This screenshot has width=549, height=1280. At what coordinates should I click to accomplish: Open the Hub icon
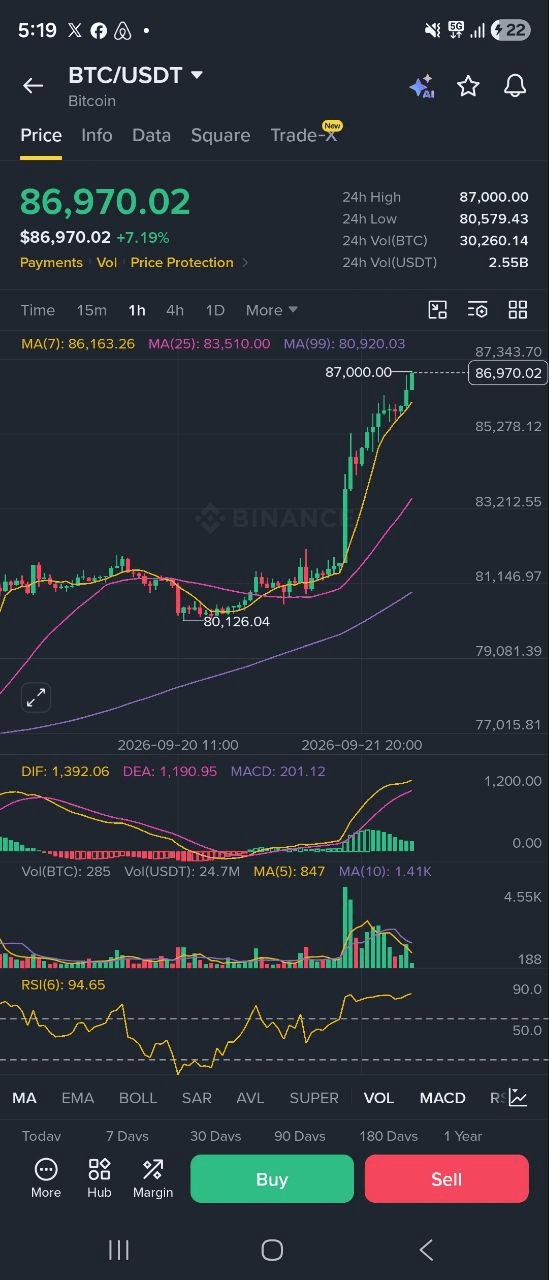(99, 1178)
